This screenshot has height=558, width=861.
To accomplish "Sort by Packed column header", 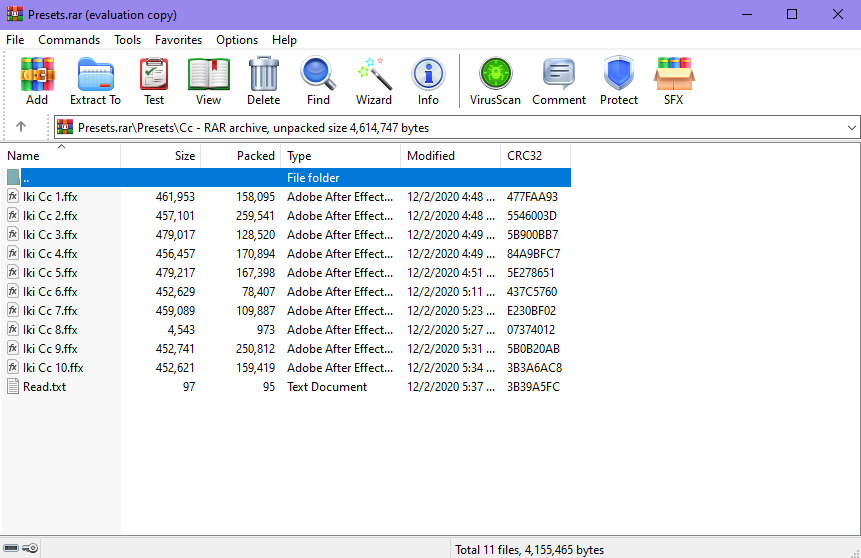I will 241,155.
